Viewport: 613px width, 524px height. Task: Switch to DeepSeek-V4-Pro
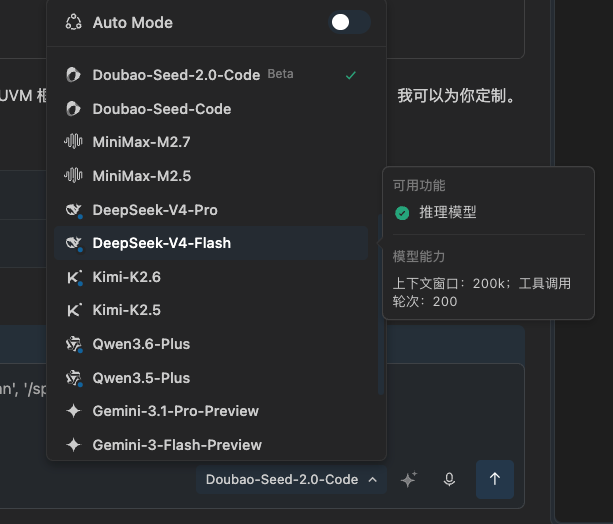click(x=211, y=210)
